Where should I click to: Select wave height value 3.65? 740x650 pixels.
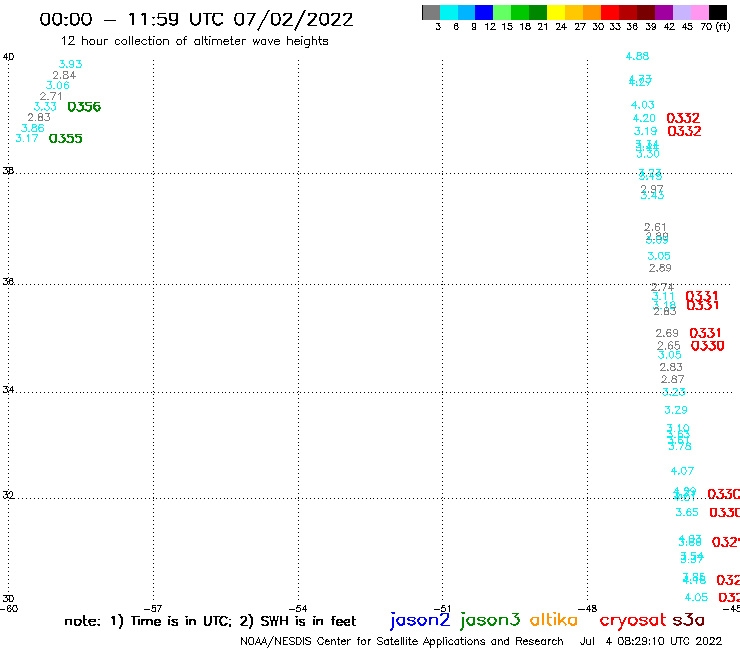tap(687, 512)
